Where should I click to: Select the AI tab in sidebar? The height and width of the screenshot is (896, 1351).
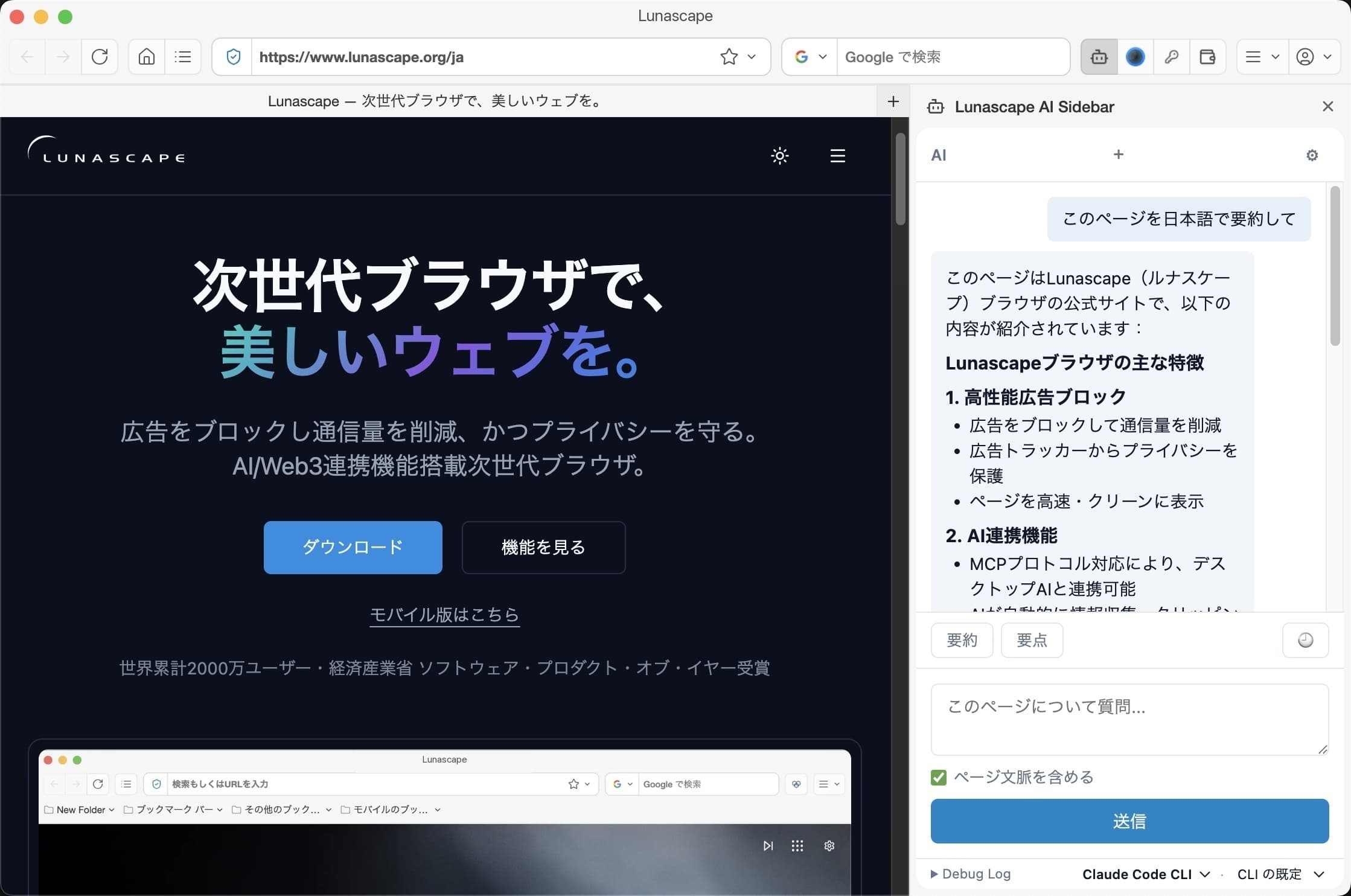(939, 155)
